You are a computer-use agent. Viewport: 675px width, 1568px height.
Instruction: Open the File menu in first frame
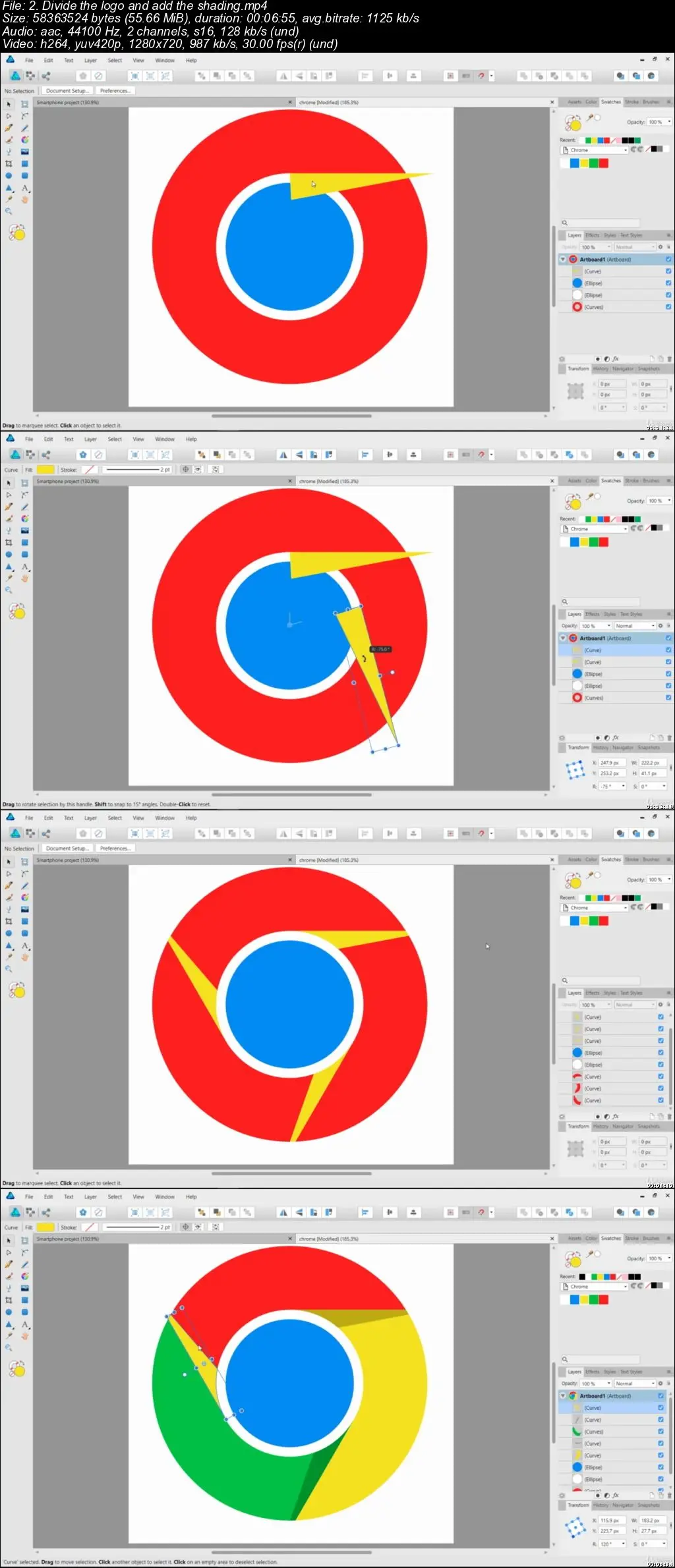(x=29, y=61)
